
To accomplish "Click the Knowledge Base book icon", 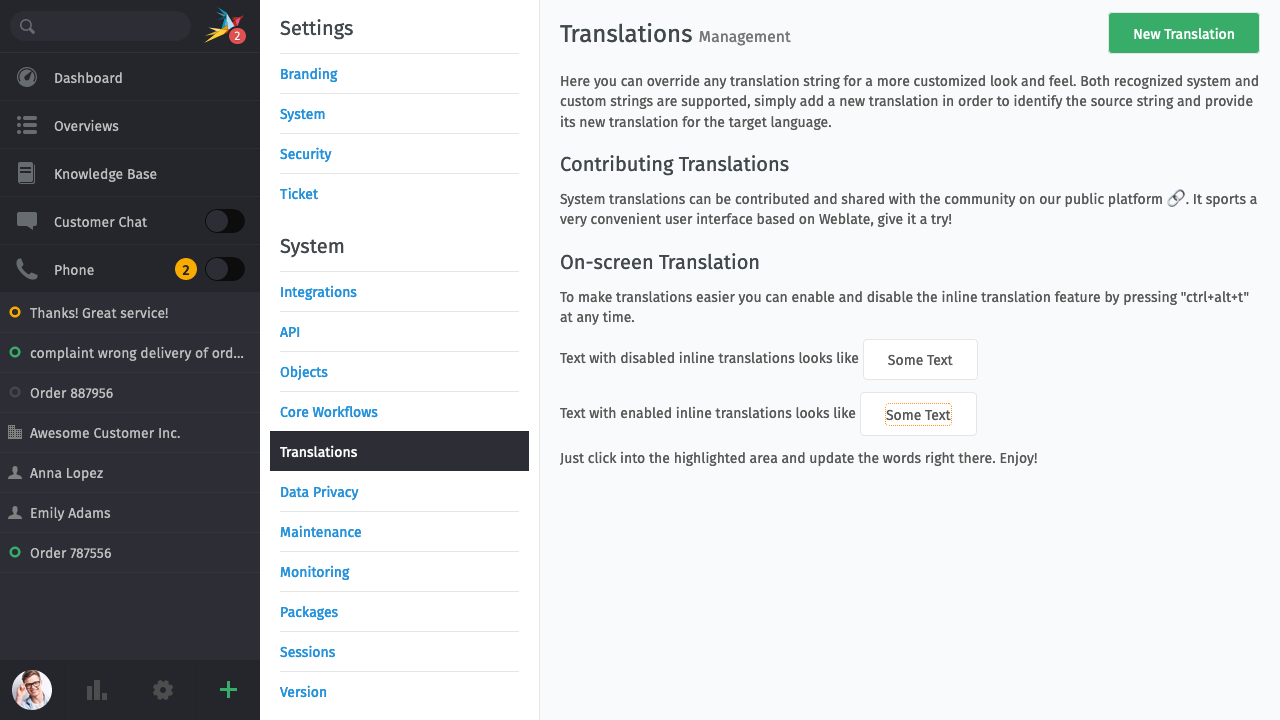I will (27, 173).
